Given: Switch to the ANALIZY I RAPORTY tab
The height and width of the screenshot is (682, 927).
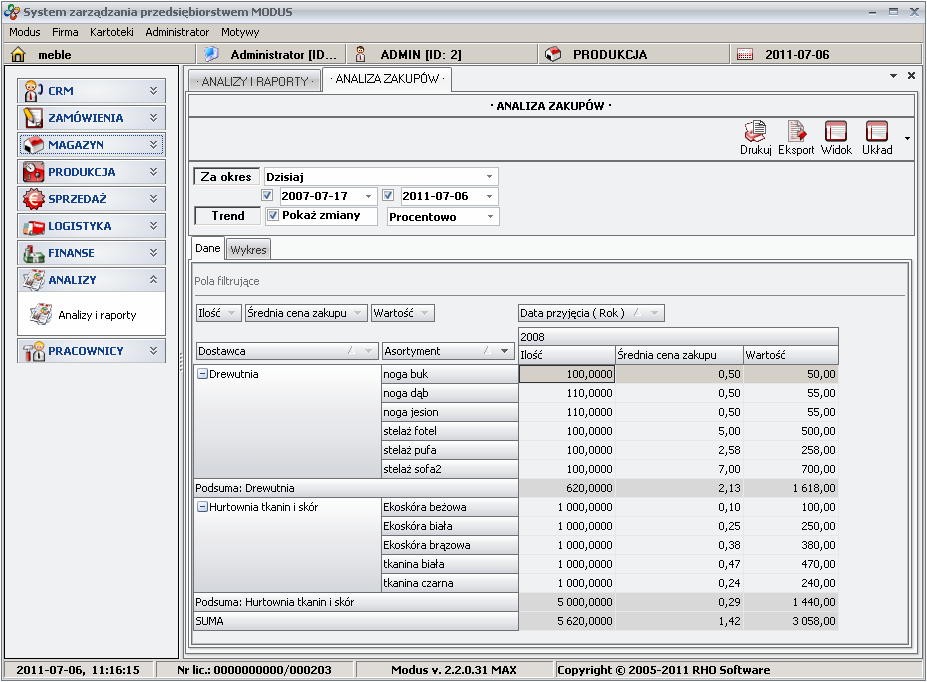Looking at the screenshot, I should [x=255, y=81].
